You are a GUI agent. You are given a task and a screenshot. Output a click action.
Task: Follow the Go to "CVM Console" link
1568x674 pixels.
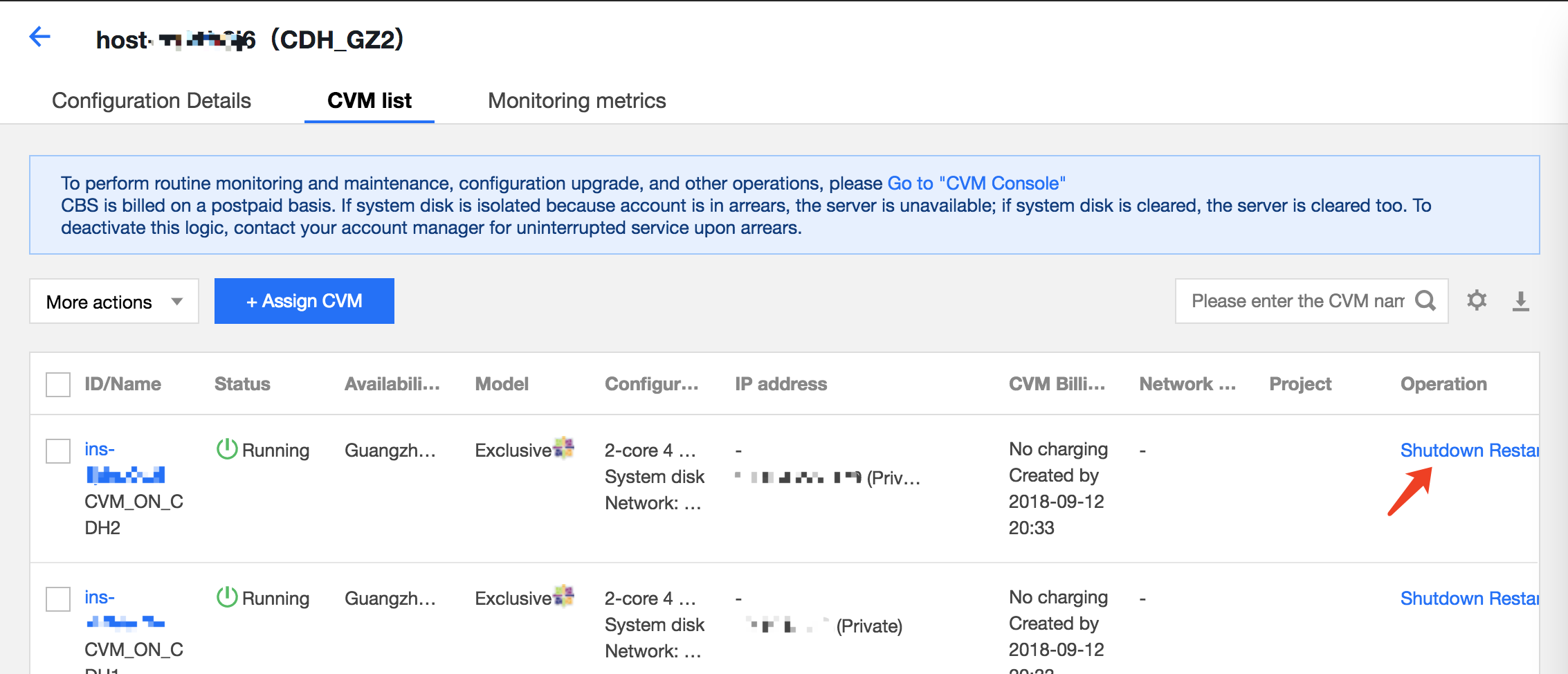[x=976, y=183]
